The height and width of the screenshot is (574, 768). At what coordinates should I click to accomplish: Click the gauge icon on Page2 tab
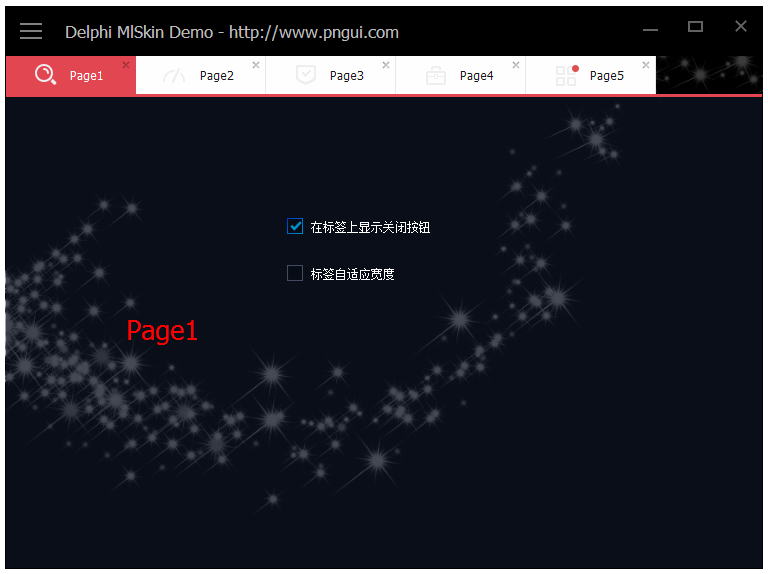pos(175,75)
